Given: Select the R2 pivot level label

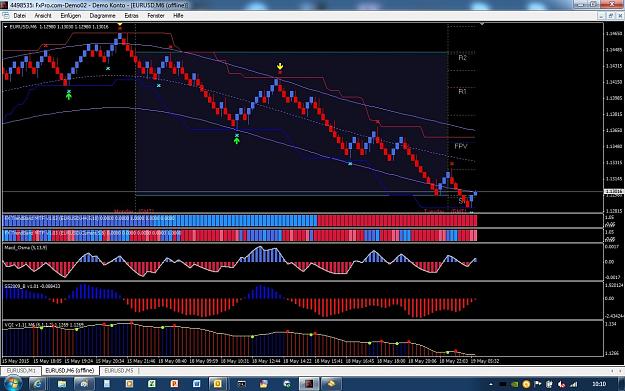Looking at the screenshot, I should click(x=462, y=57).
